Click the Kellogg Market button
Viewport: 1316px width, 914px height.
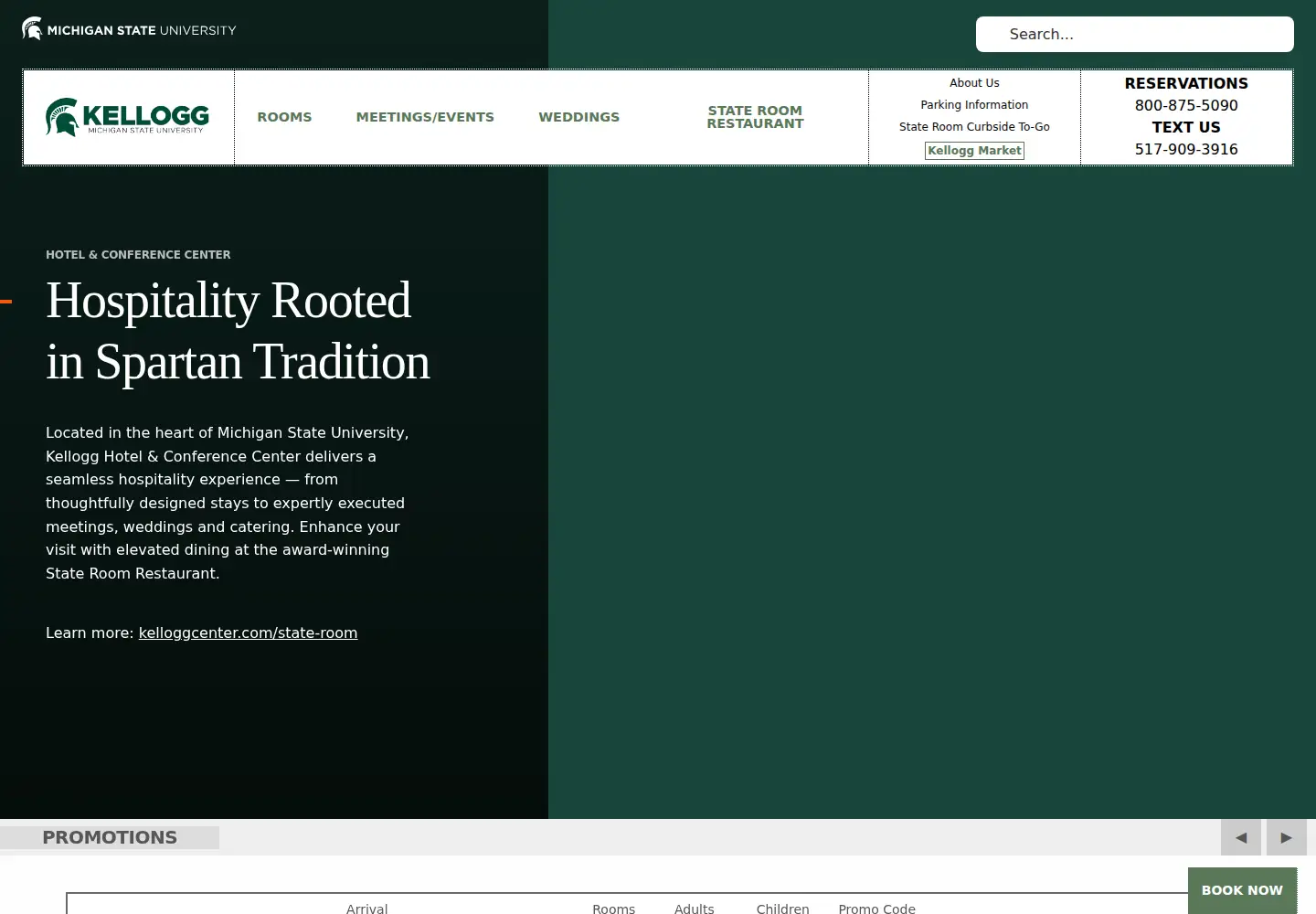974,151
